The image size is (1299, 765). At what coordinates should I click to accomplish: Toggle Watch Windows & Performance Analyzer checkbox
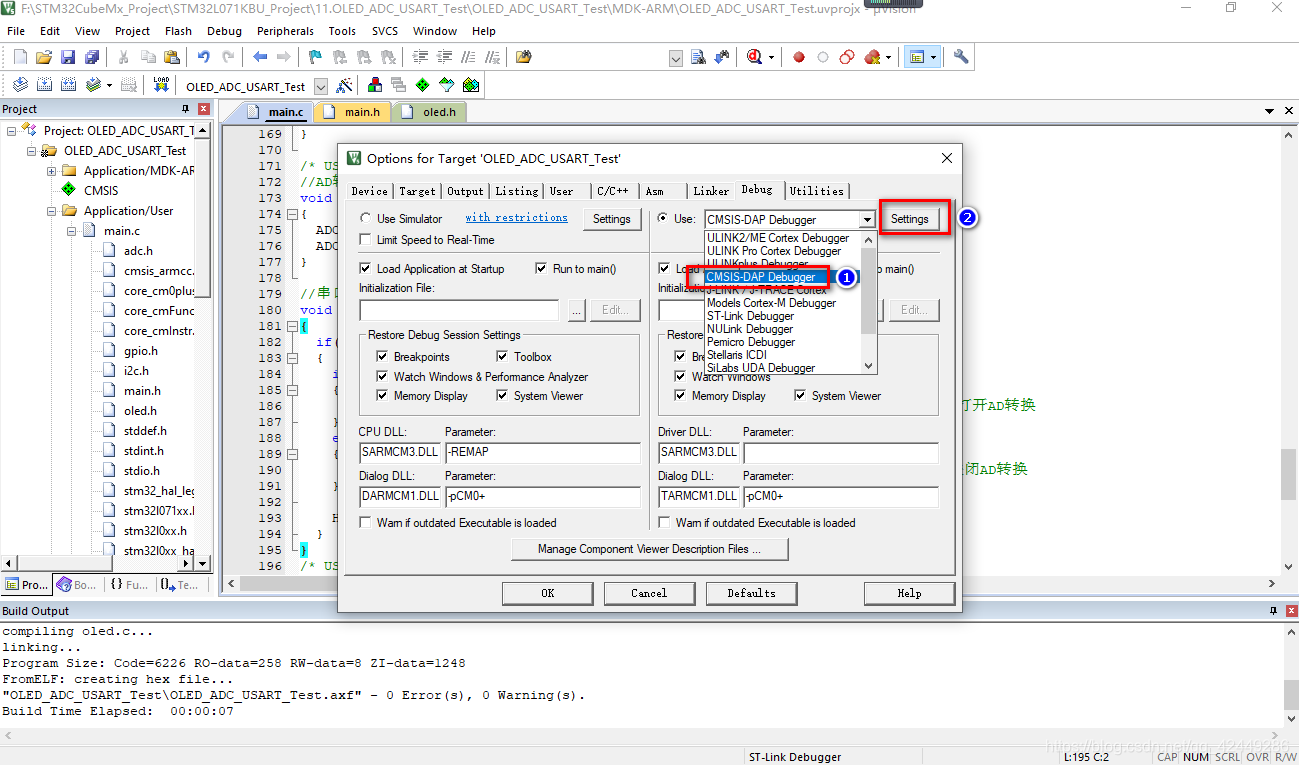coord(384,377)
